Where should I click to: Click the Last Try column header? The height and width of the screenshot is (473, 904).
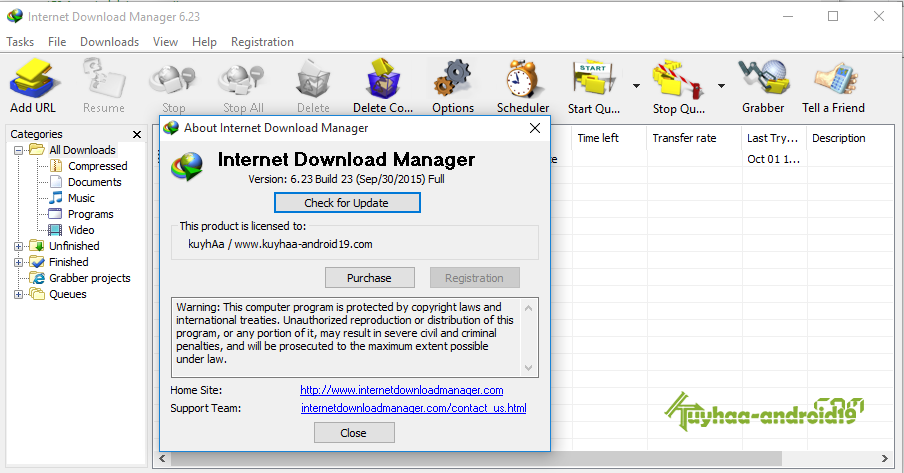(774, 138)
